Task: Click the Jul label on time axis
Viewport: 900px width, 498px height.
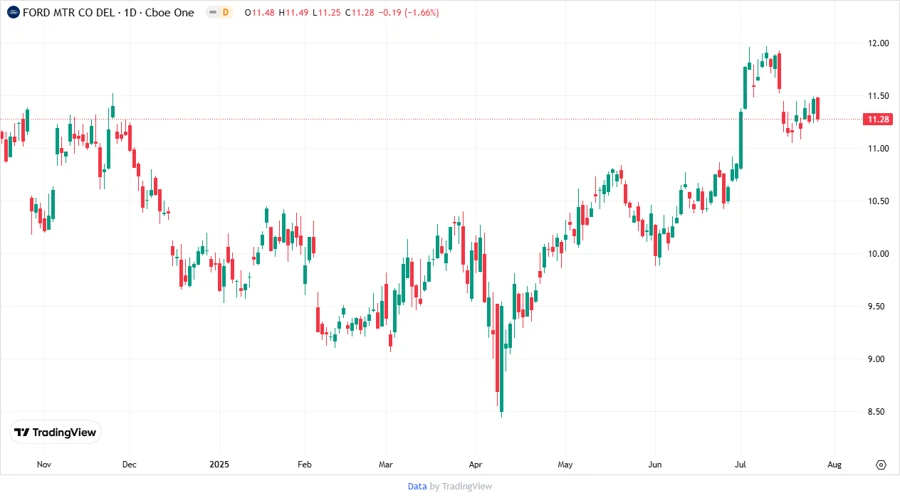Action: pyautogui.click(x=740, y=464)
